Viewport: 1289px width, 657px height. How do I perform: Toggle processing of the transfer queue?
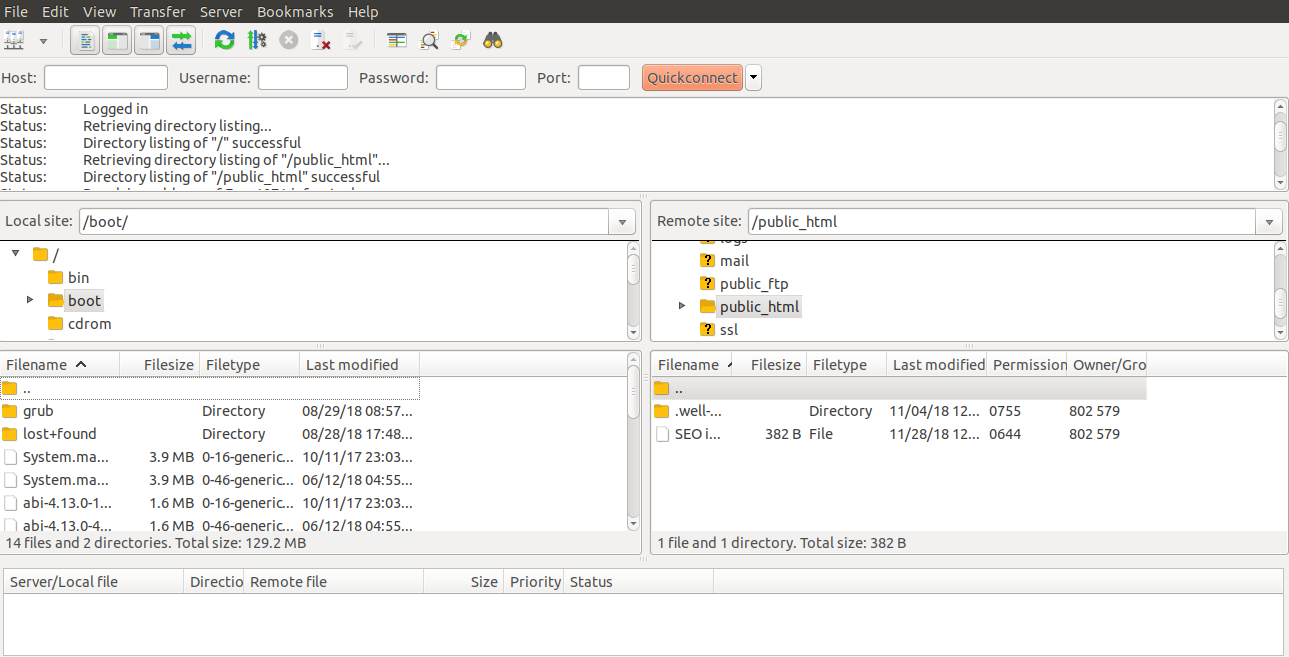pyautogui.click(x=257, y=40)
